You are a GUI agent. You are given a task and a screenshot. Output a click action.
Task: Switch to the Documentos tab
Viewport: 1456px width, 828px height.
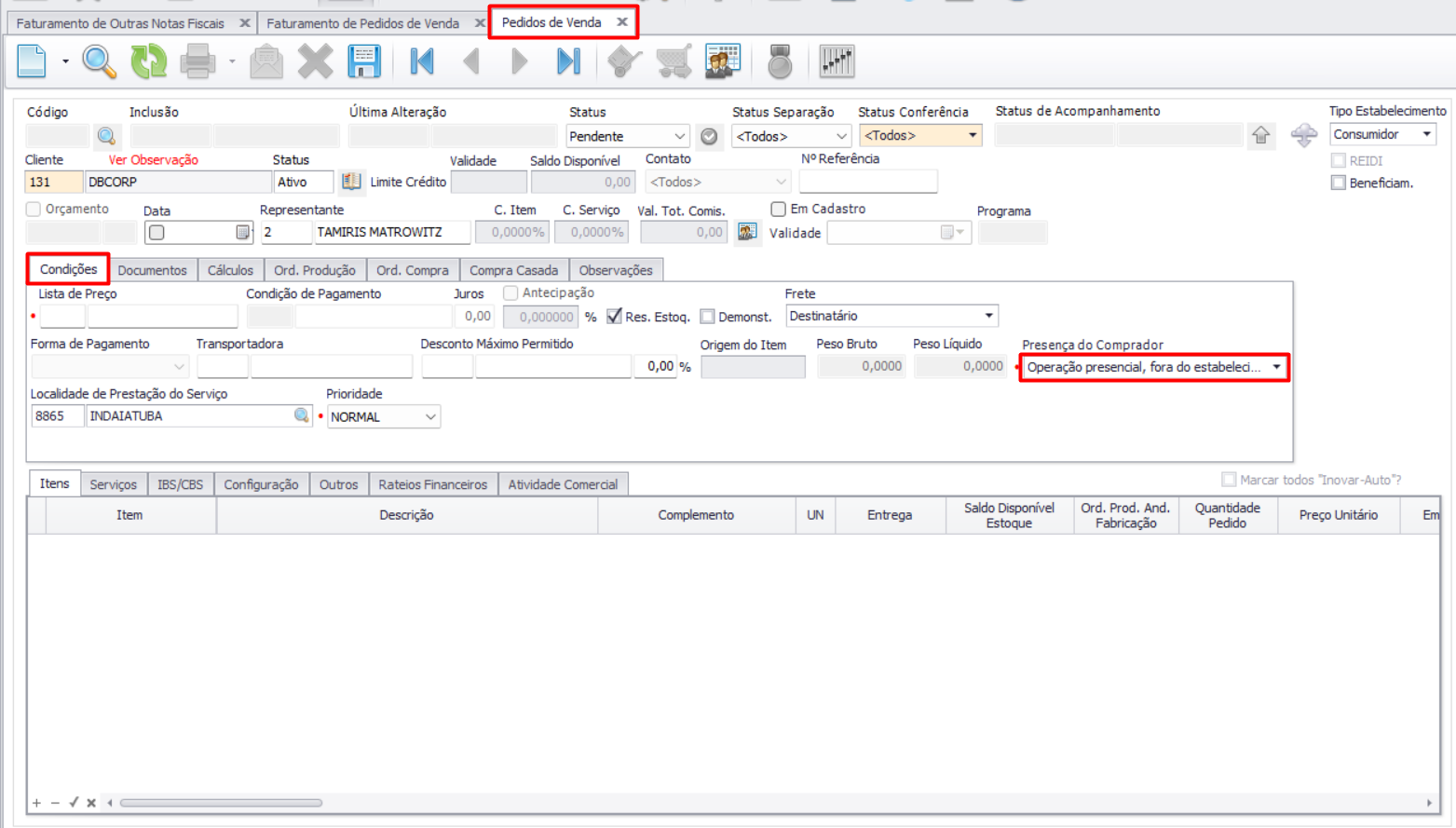(152, 270)
